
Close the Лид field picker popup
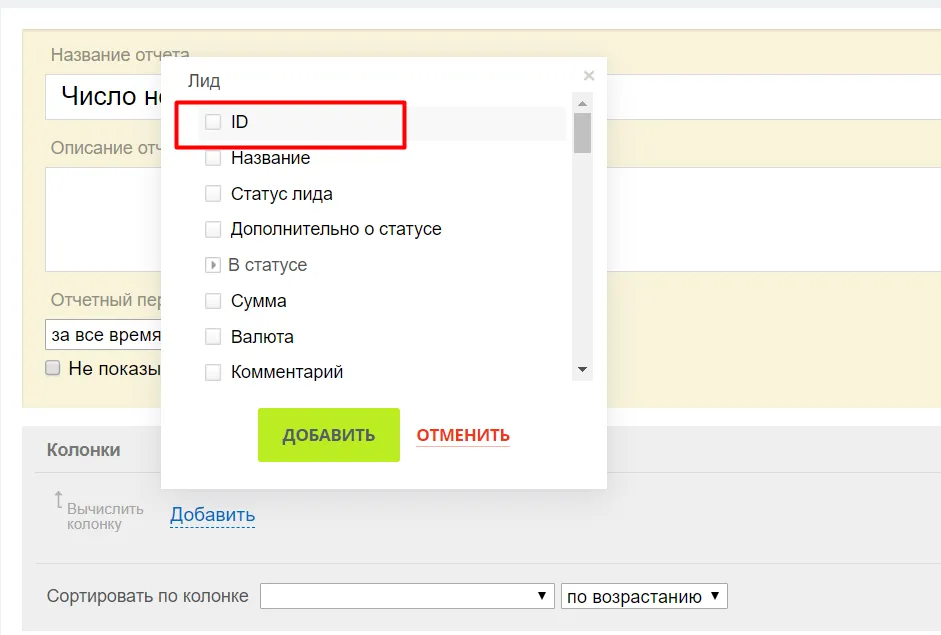589,75
